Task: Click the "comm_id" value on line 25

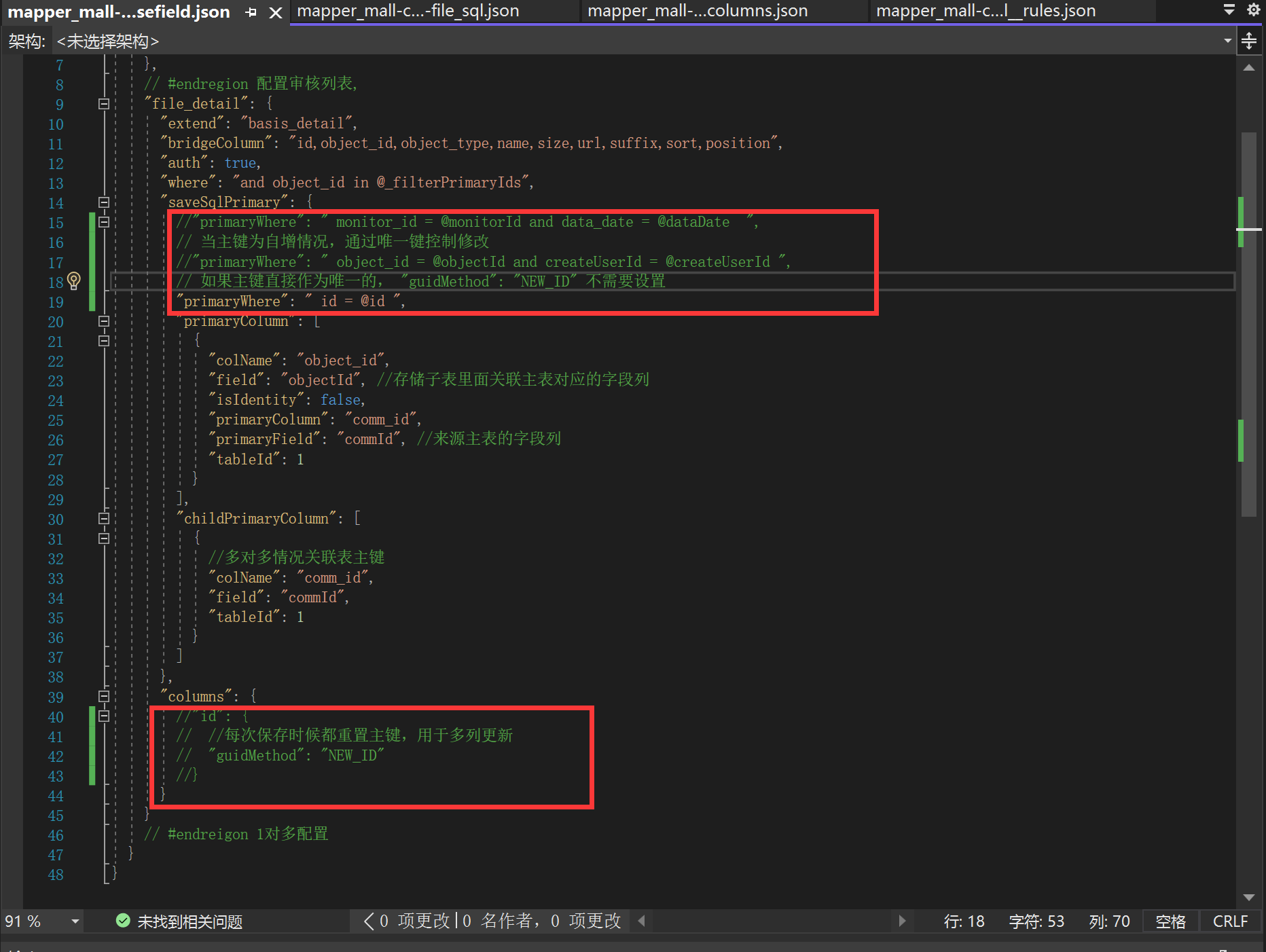Action: (x=380, y=420)
